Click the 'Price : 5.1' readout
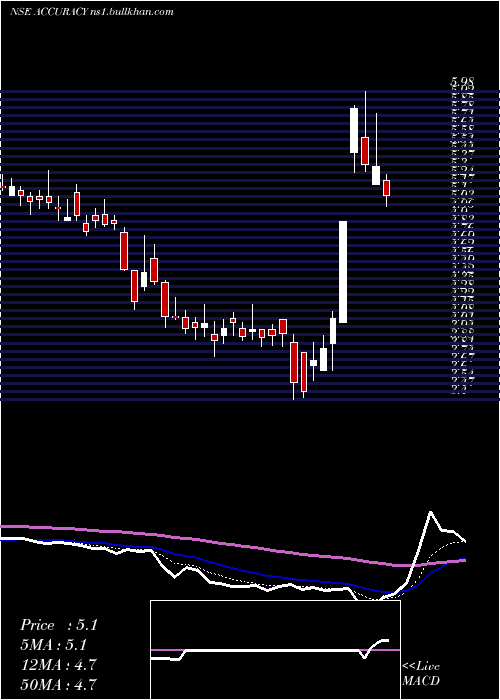The image size is (500, 700). (58, 625)
